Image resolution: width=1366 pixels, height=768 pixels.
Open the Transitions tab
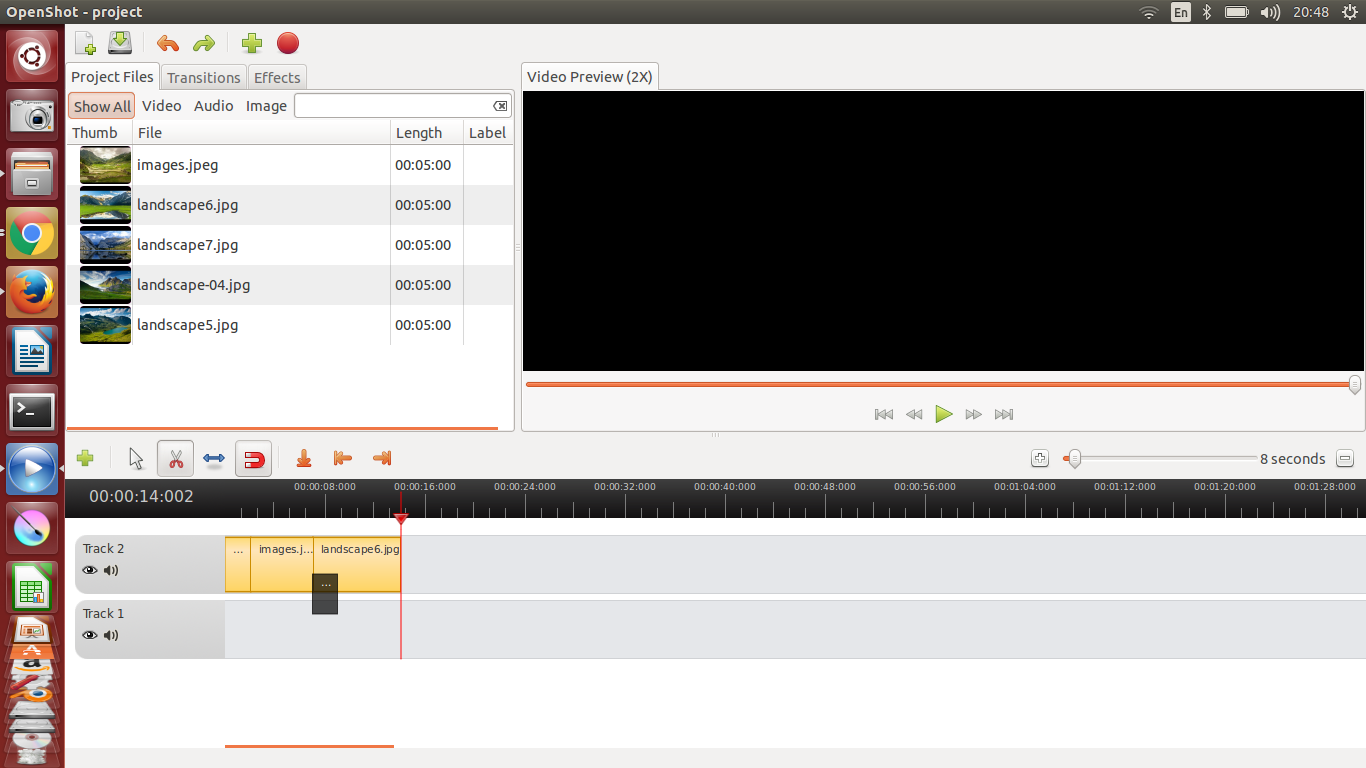[204, 78]
